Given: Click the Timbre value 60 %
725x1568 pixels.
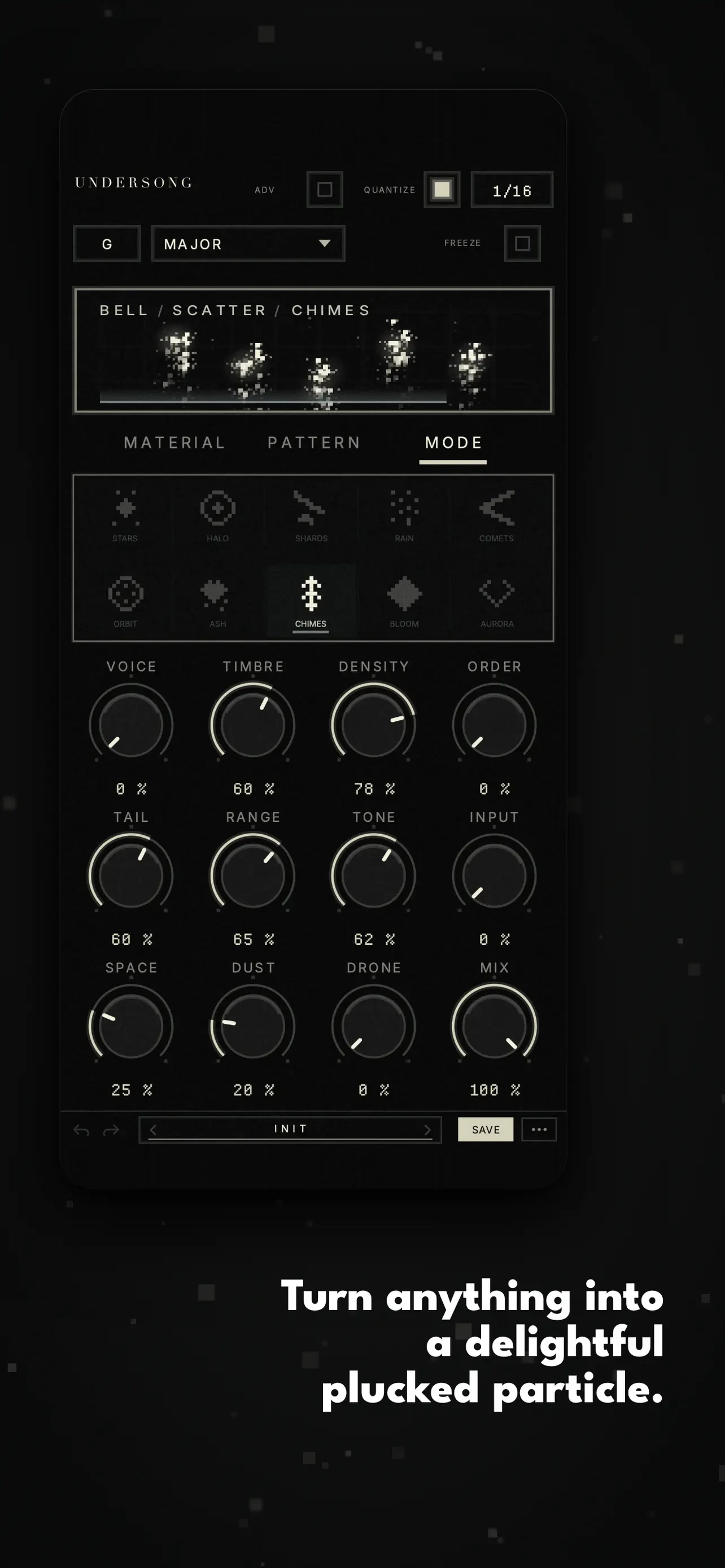Looking at the screenshot, I should pyautogui.click(x=254, y=789).
